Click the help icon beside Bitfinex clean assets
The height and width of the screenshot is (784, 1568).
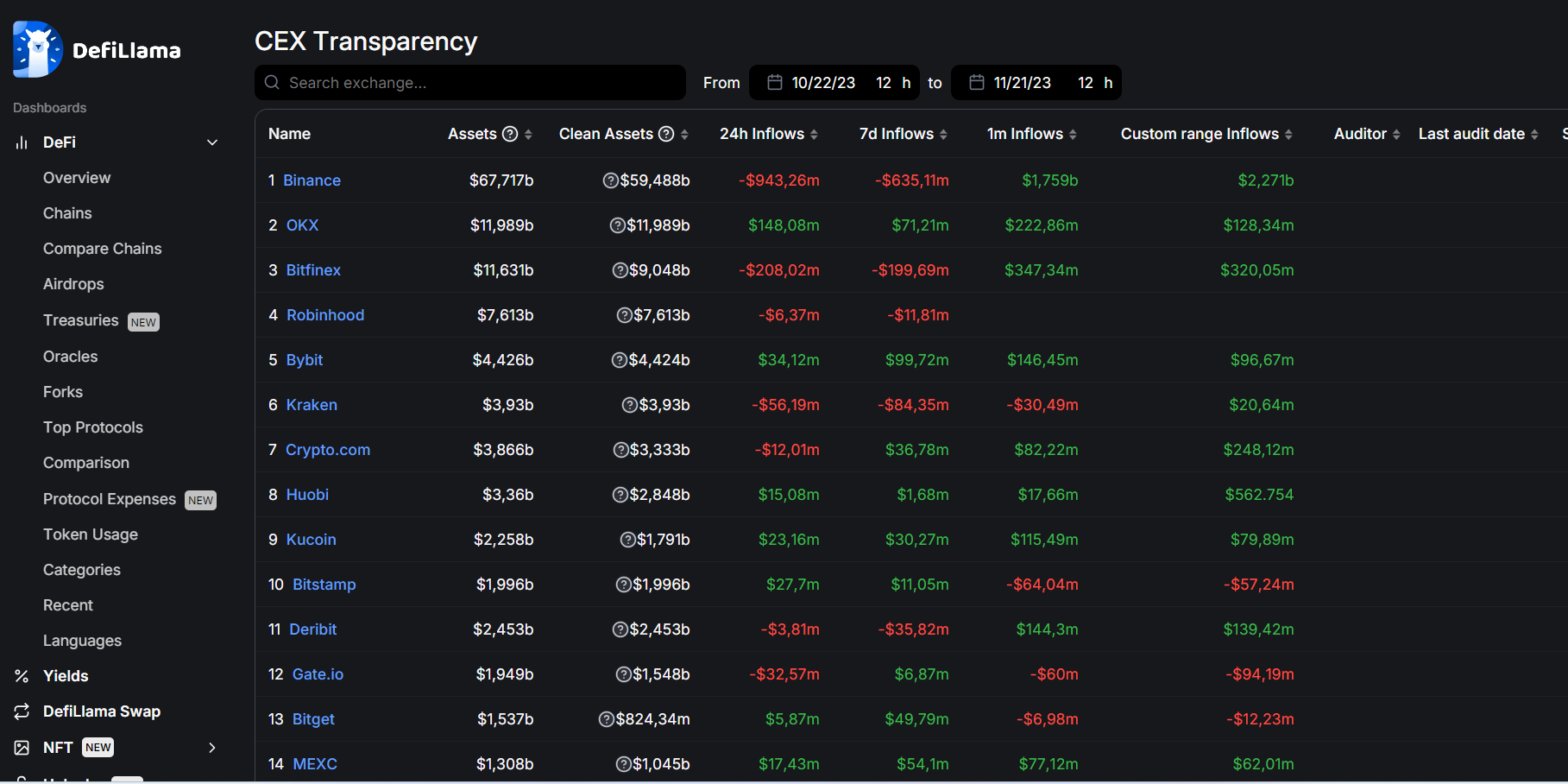pos(620,270)
